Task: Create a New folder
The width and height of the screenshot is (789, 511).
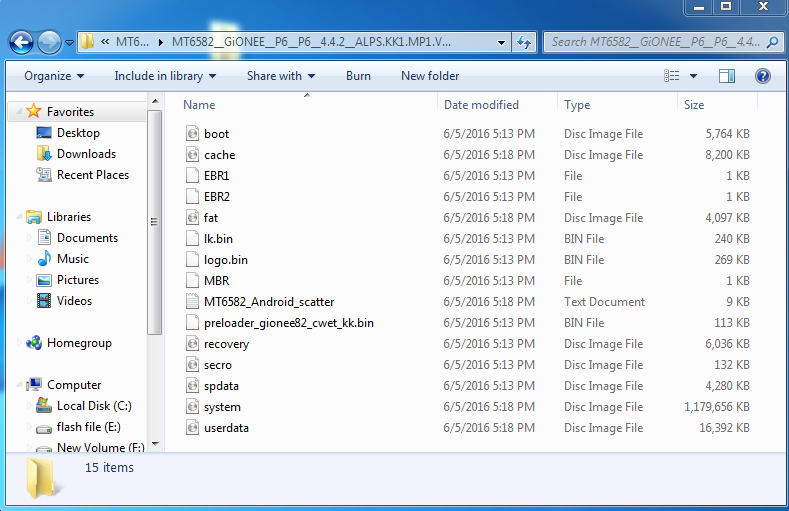Action: [430, 76]
